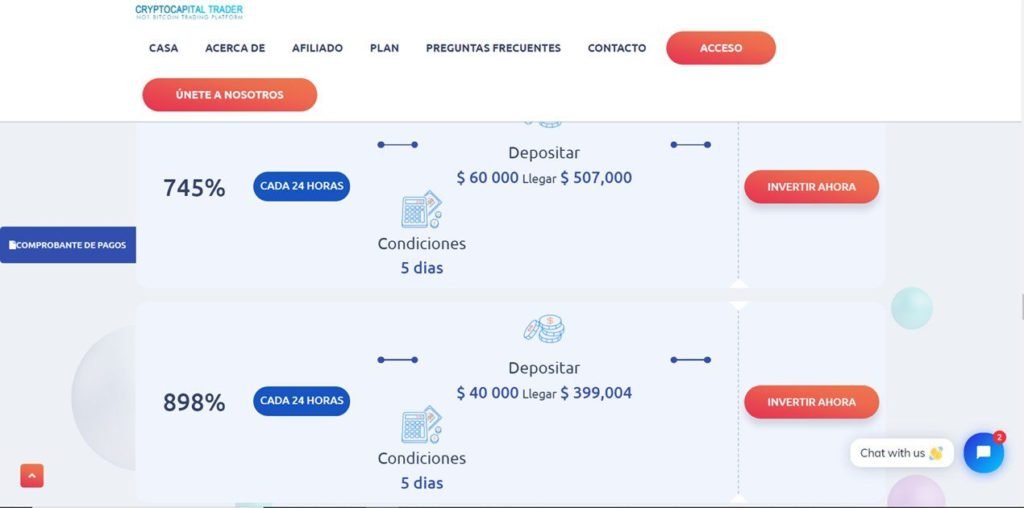
Task: Open the chat bubble icon
Action: click(984, 452)
